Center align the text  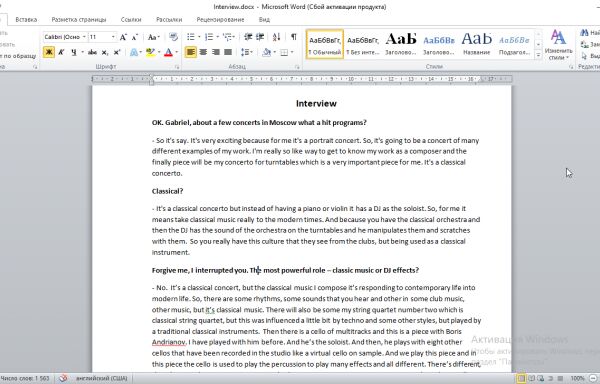point(203,52)
